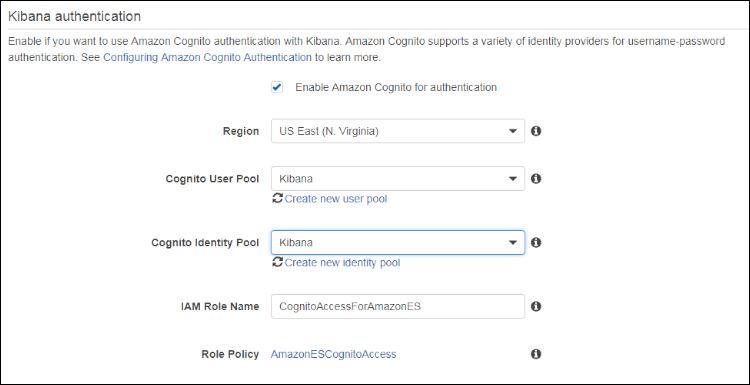Open the Region dropdown

point(398,131)
